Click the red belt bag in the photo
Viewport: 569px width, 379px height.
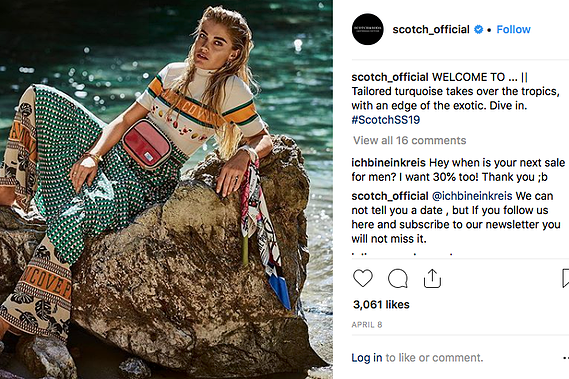(147, 144)
